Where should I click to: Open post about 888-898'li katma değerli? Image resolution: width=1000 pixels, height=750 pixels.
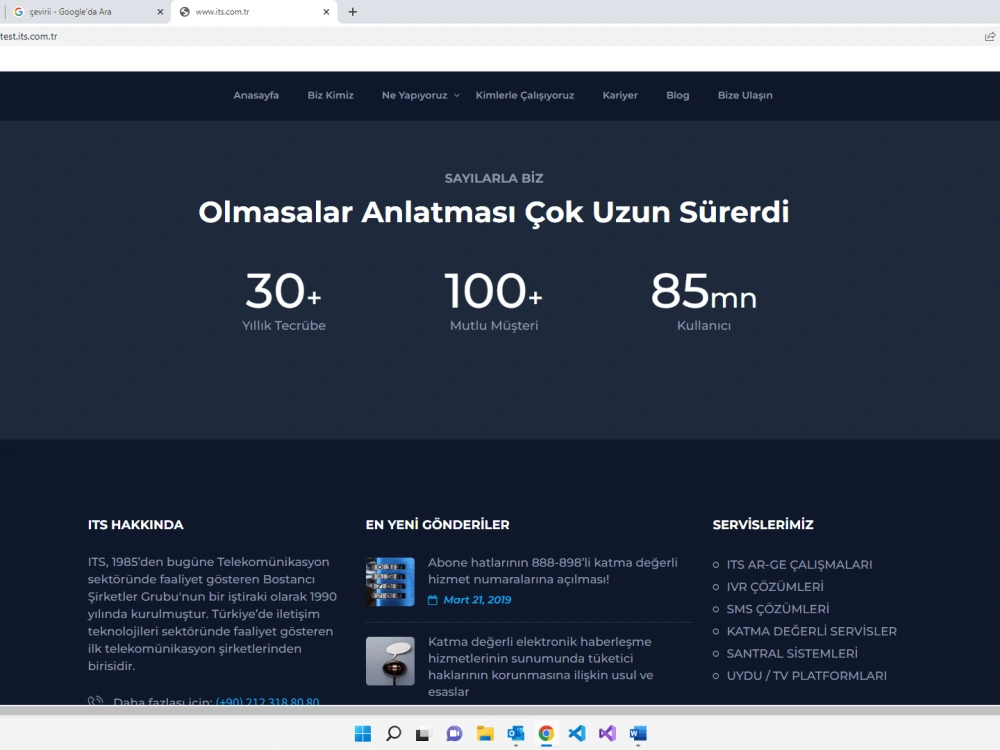(552, 571)
